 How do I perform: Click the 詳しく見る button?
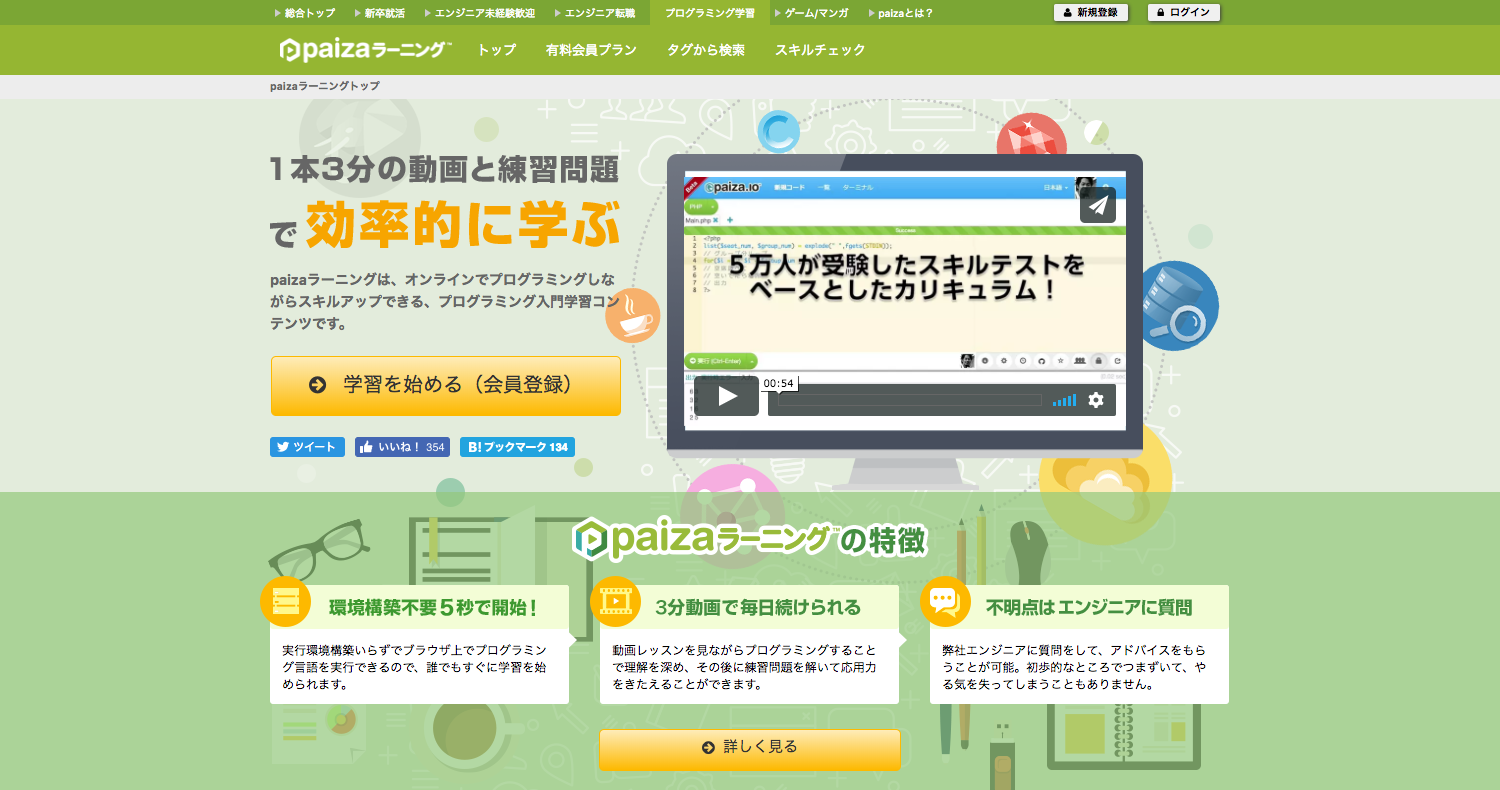point(750,750)
